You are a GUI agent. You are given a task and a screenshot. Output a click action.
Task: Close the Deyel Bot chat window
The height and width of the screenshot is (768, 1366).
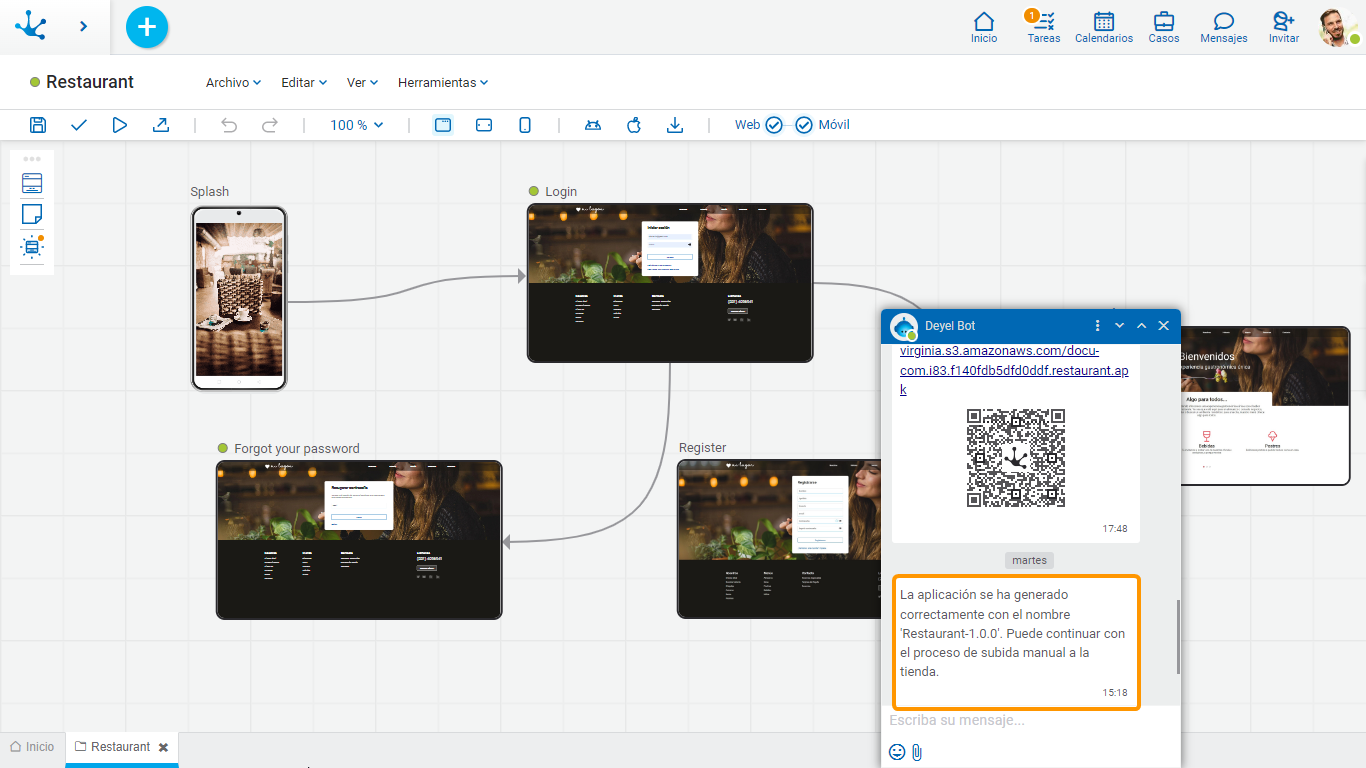tap(1163, 326)
